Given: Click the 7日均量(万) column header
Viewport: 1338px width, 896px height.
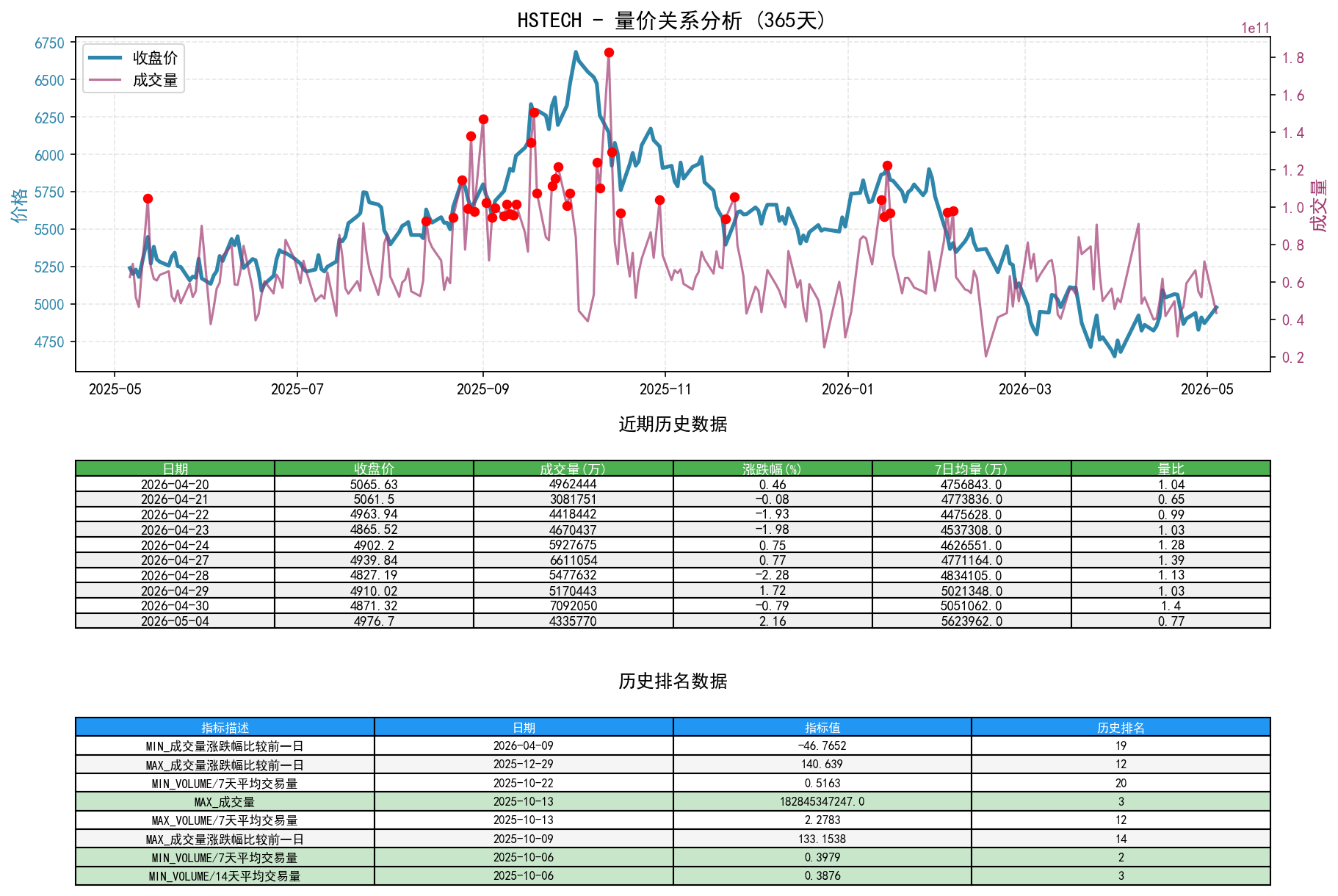Looking at the screenshot, I should [972, 469].
